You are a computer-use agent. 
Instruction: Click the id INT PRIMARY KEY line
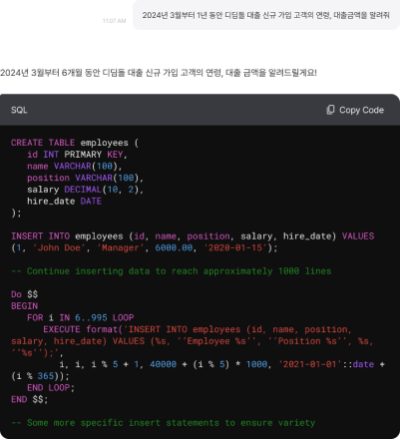(x=77, y=154)
